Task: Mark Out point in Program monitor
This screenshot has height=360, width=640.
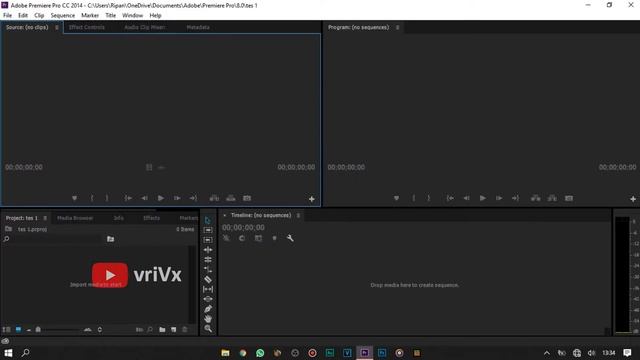Action: pyautogui.click(x=429, y=198)
